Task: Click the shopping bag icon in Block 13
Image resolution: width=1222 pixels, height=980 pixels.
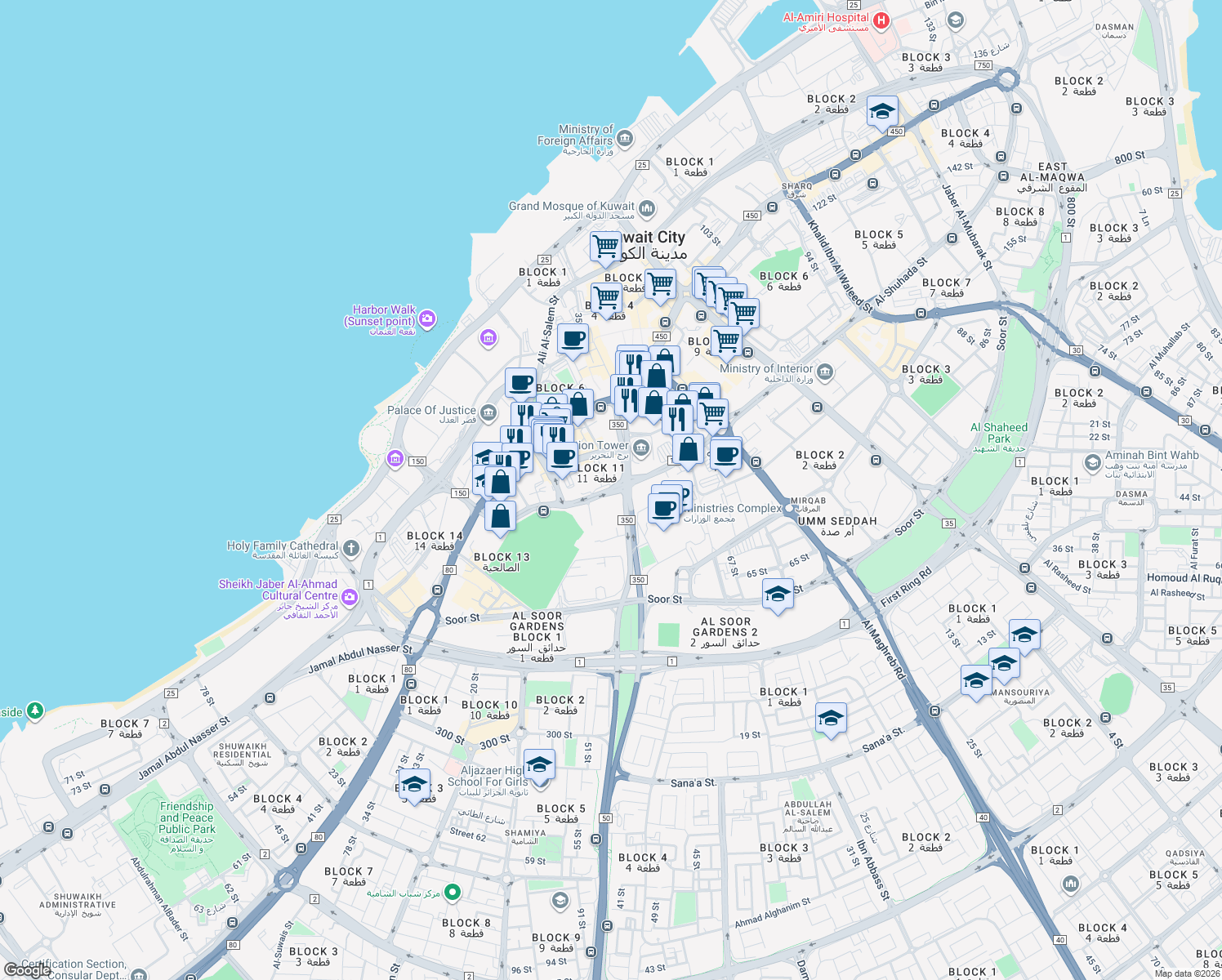Action: (x=500, y=515)
